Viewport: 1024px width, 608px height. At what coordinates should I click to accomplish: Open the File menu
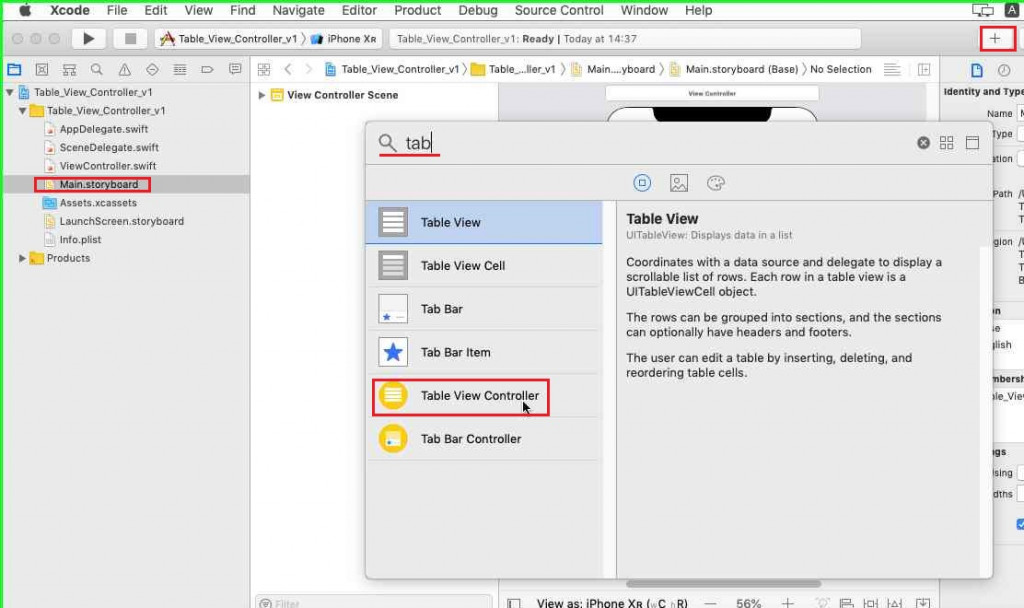tap(117, 10)
